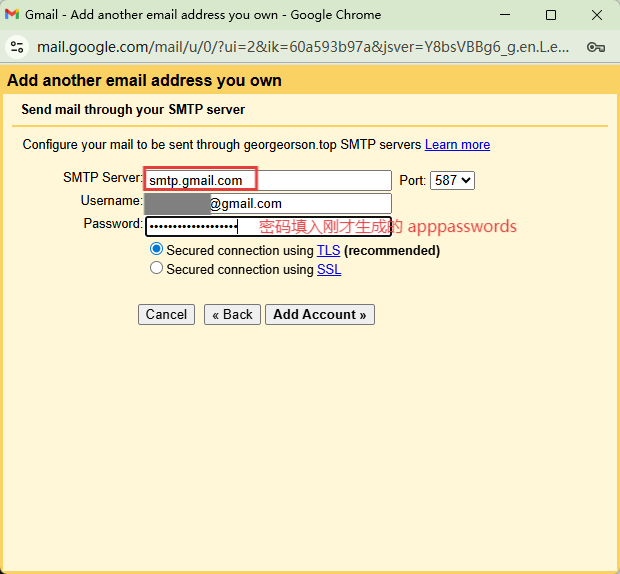
Task: Open the site information icon beside the URL
Action: [17, 47]
